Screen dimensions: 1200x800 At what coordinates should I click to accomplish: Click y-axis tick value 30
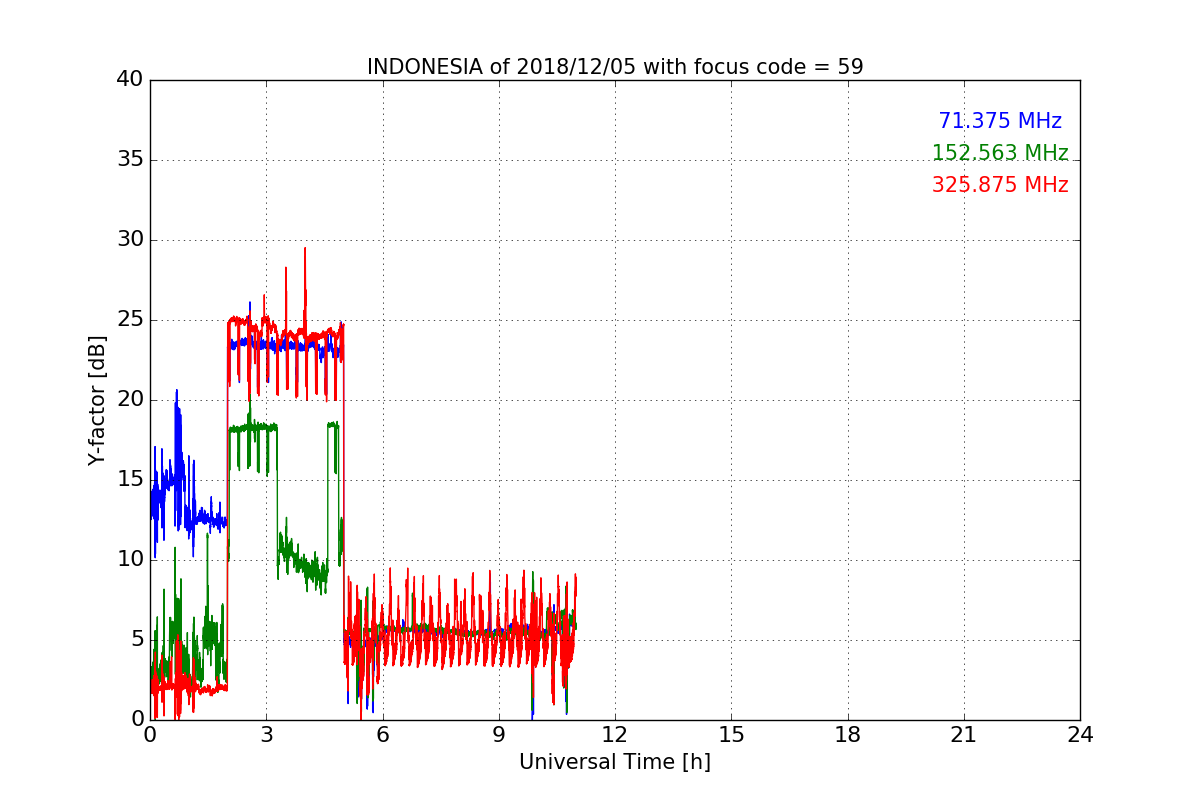point(130,240)
